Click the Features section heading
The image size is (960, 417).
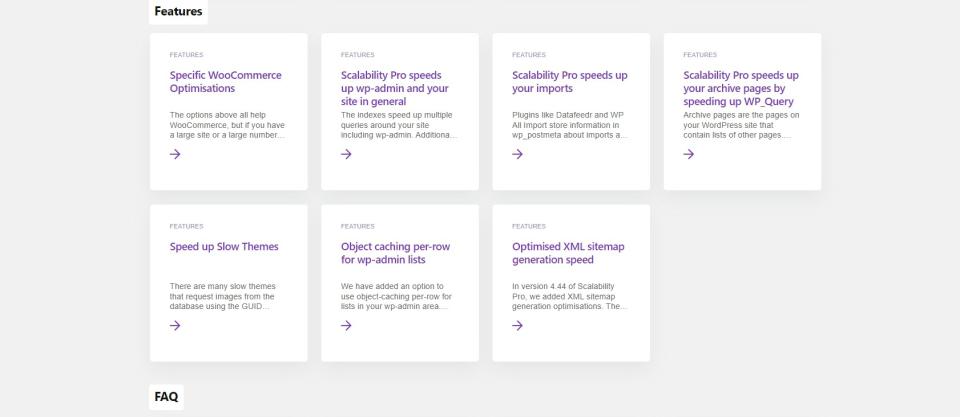[x=178, y=12]
